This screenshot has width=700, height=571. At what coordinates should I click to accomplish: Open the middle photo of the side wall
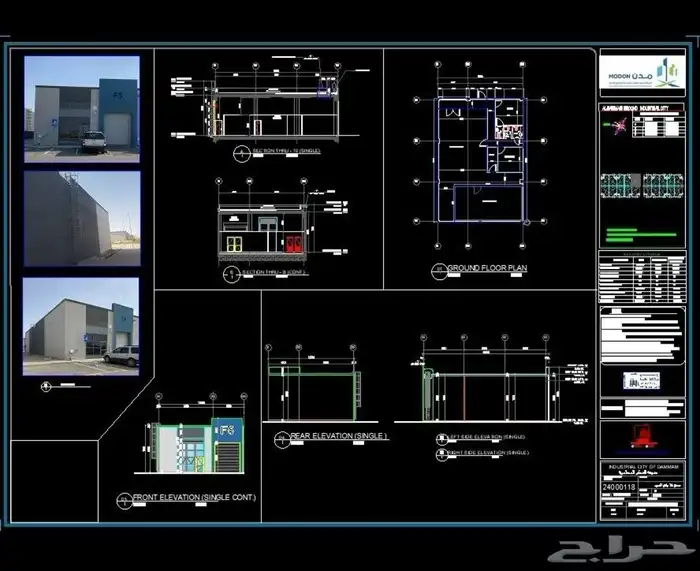[82, 218]
